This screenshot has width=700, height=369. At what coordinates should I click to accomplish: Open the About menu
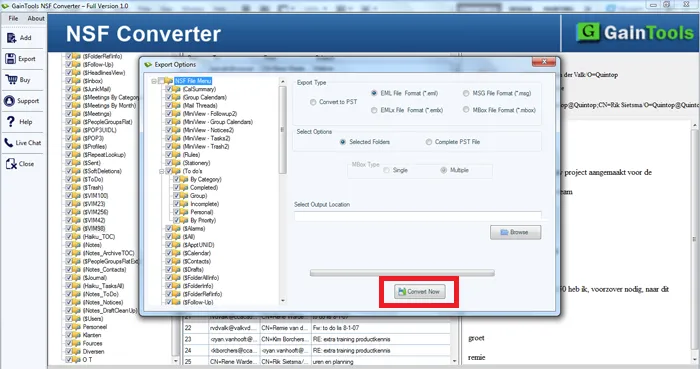tap(36, 18)
